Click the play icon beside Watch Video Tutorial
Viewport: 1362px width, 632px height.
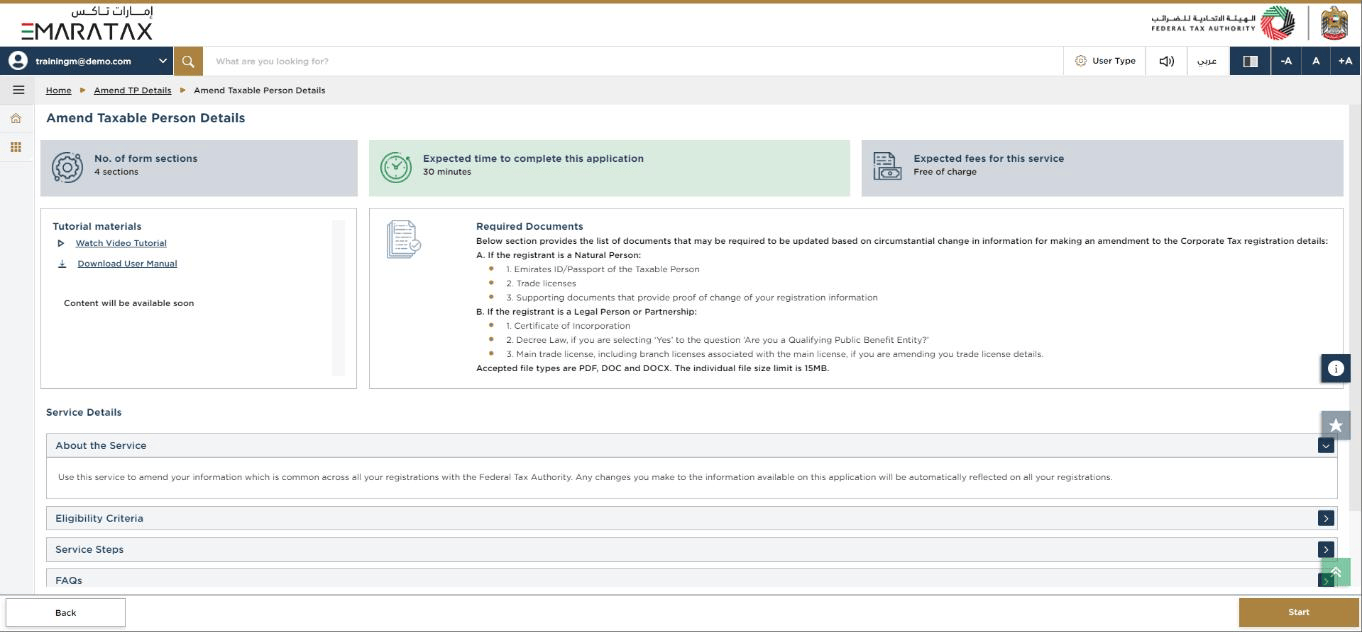click(61, 243)
